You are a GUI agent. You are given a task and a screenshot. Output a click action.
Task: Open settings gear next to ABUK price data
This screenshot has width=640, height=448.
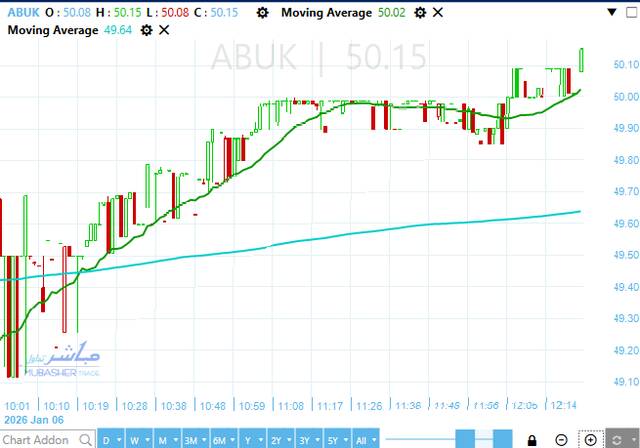(262, 12)
